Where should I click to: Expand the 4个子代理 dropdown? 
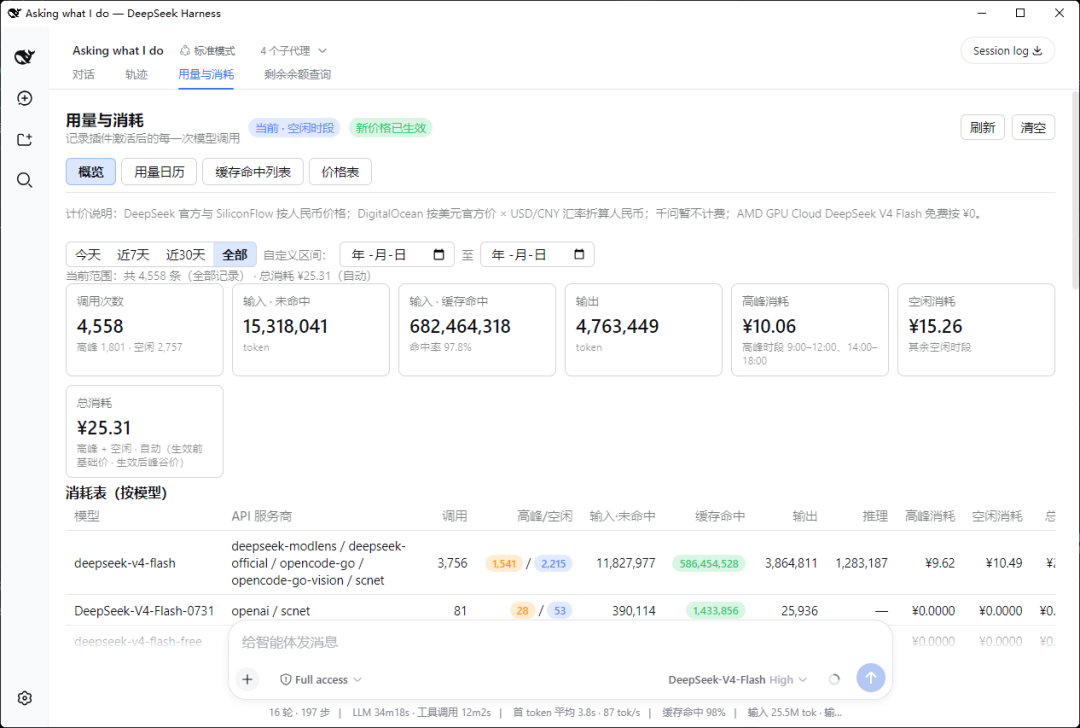(x=293, y=51)
